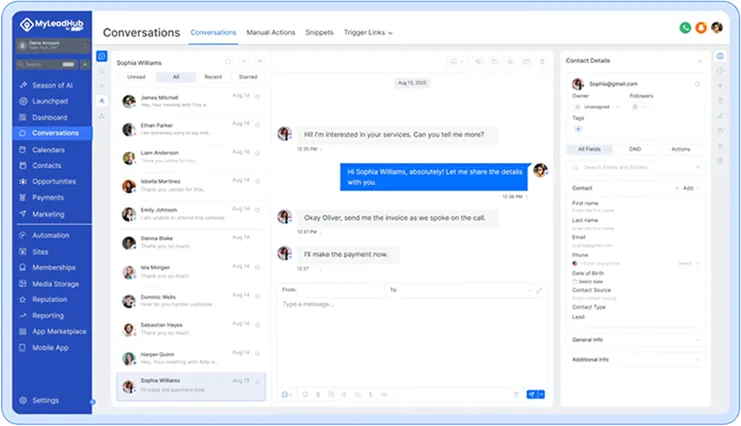741x426 pixels.
Task: Star the Liam Anderson conversation
Action: (258, 153)
